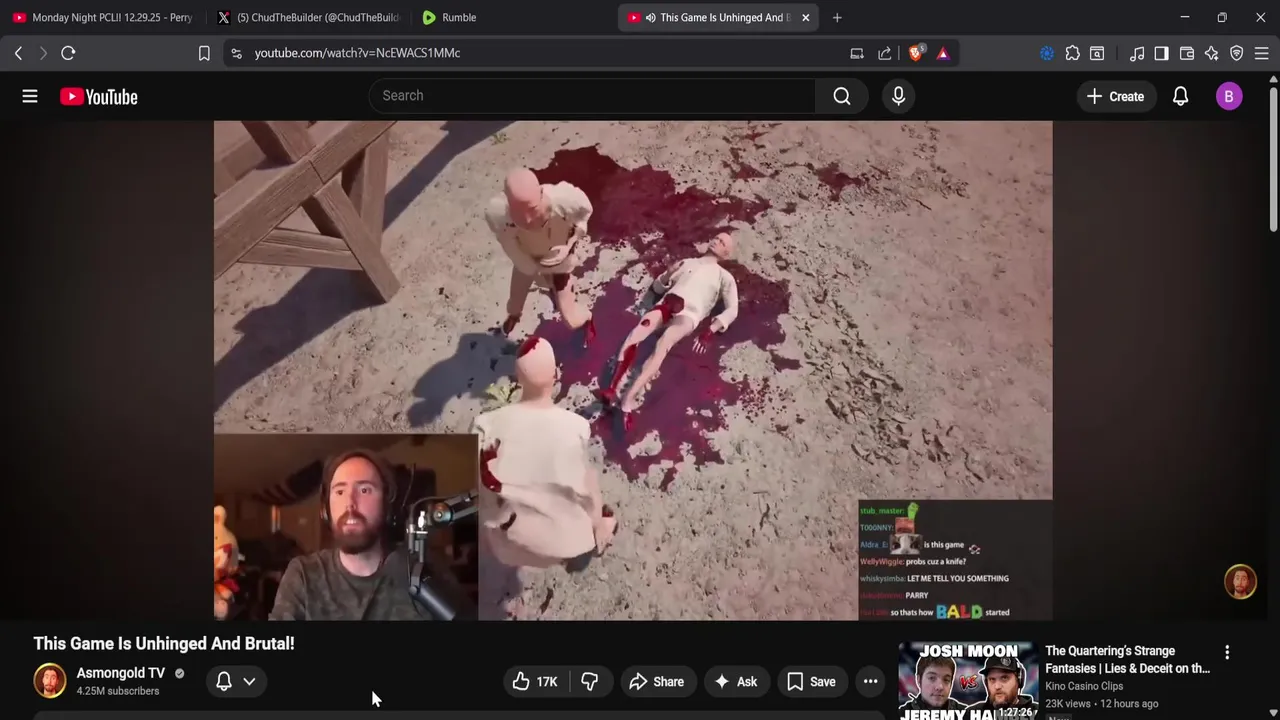Click the find-in-page toolbar icon
Screen dimensions: 1280x720
coord(1097,53)
